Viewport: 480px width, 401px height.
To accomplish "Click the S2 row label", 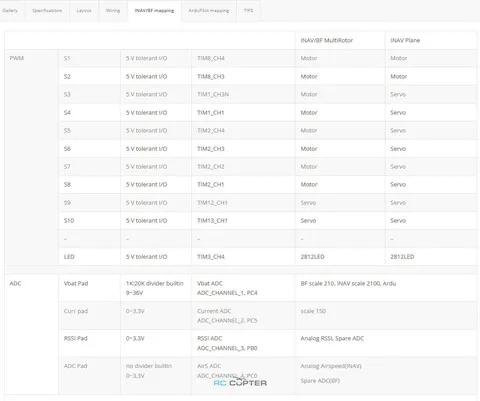I will click(67, 77).
